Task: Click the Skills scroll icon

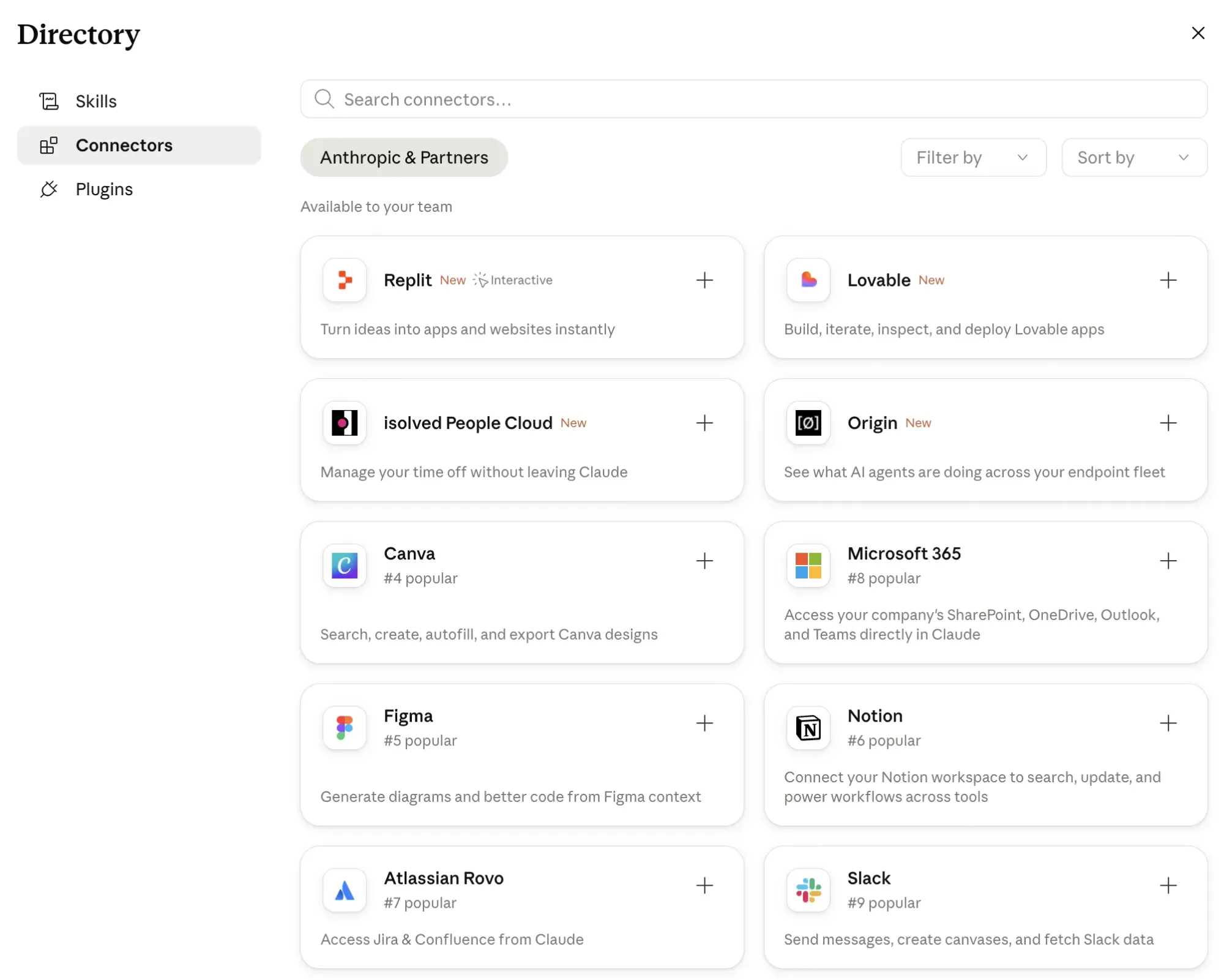Action: [x=49, y=101]
